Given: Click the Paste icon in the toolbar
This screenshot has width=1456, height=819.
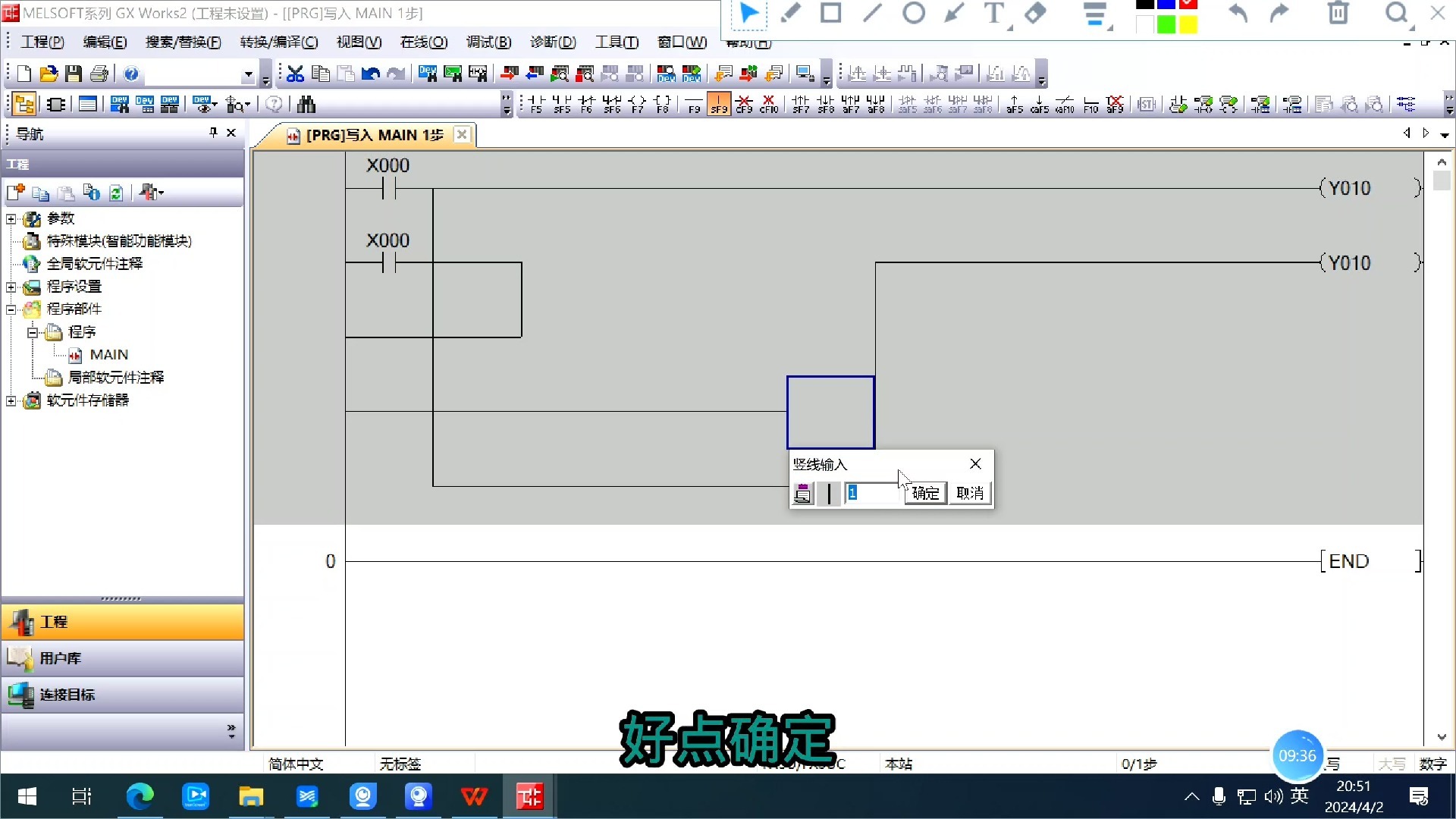Looking at the screenshot, I should point(345,73).
